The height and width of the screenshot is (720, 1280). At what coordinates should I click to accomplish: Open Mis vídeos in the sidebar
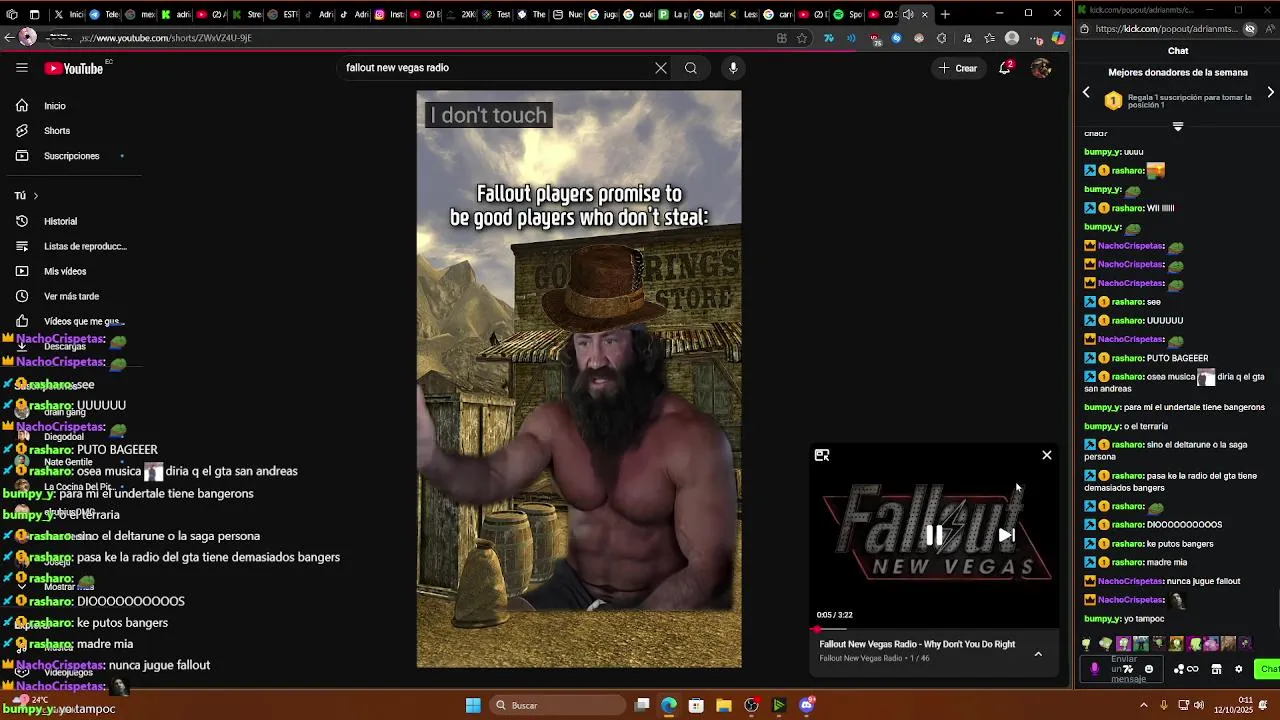[65, 271]
